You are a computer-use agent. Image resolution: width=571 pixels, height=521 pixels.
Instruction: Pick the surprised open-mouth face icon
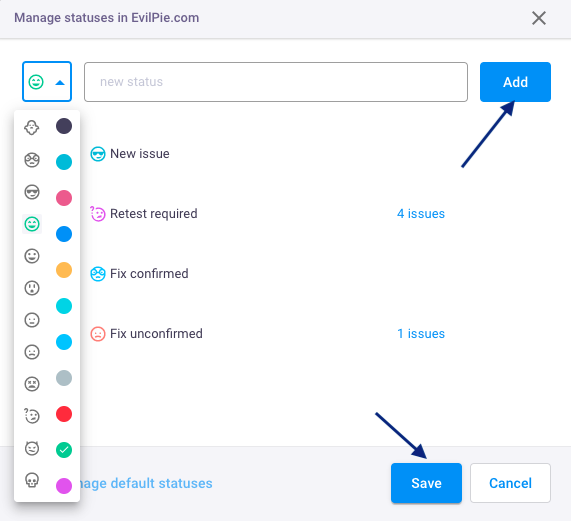tap(32, 288)
